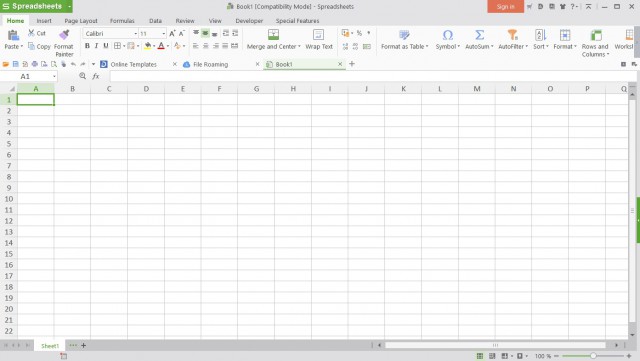Click the Select All corner of the grid

tap(9, 89)
